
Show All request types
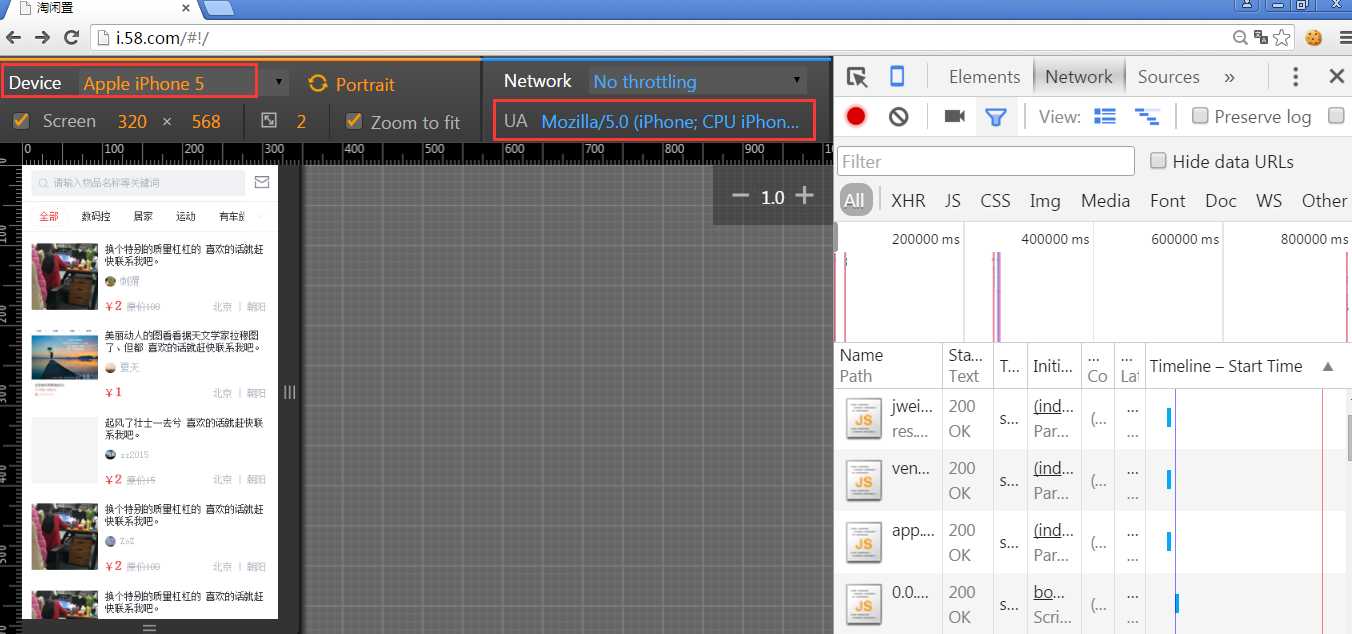click(x=854, y=200)
